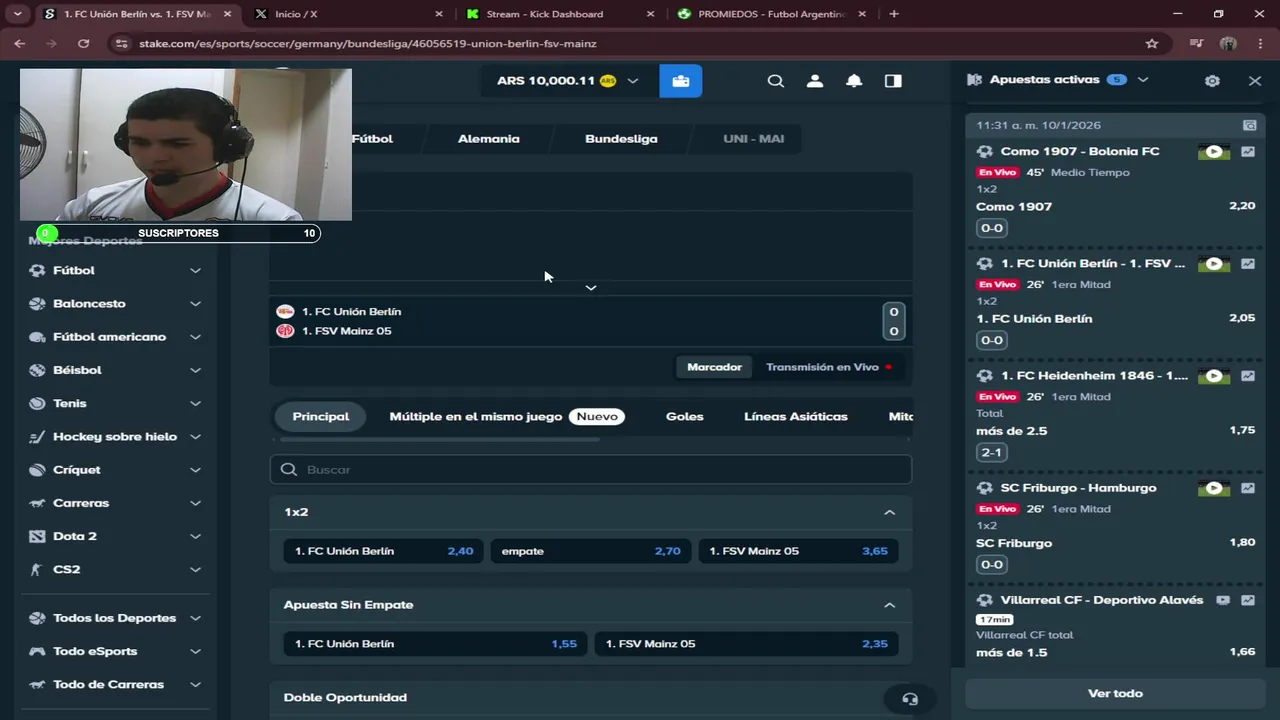Open the Críquet sidebar category
Image resolution: width=1280 pixels, height=720 pixels.
pyautogui.click(x=115, y=470)
